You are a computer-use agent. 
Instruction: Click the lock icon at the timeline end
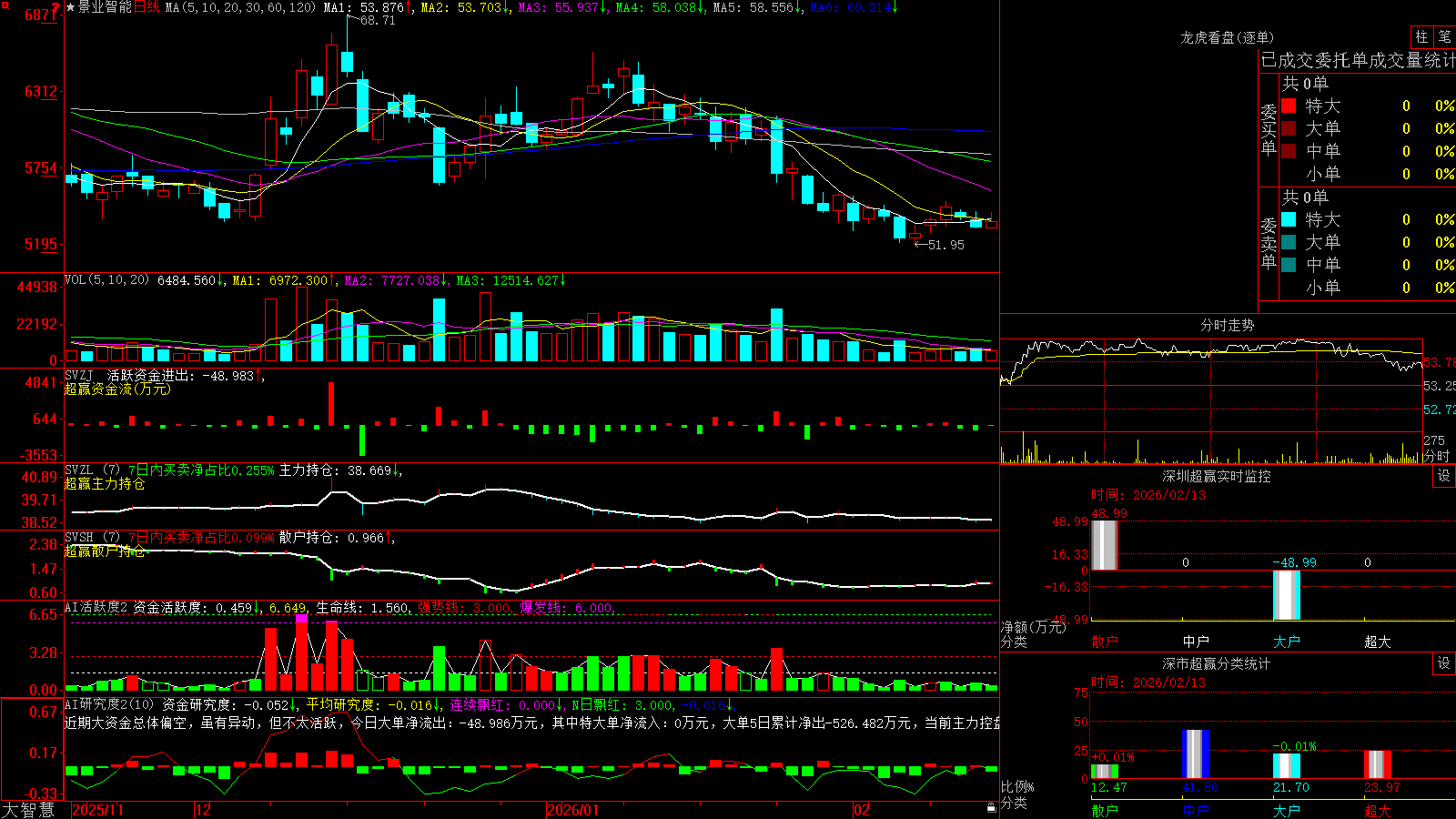[991, 808]
